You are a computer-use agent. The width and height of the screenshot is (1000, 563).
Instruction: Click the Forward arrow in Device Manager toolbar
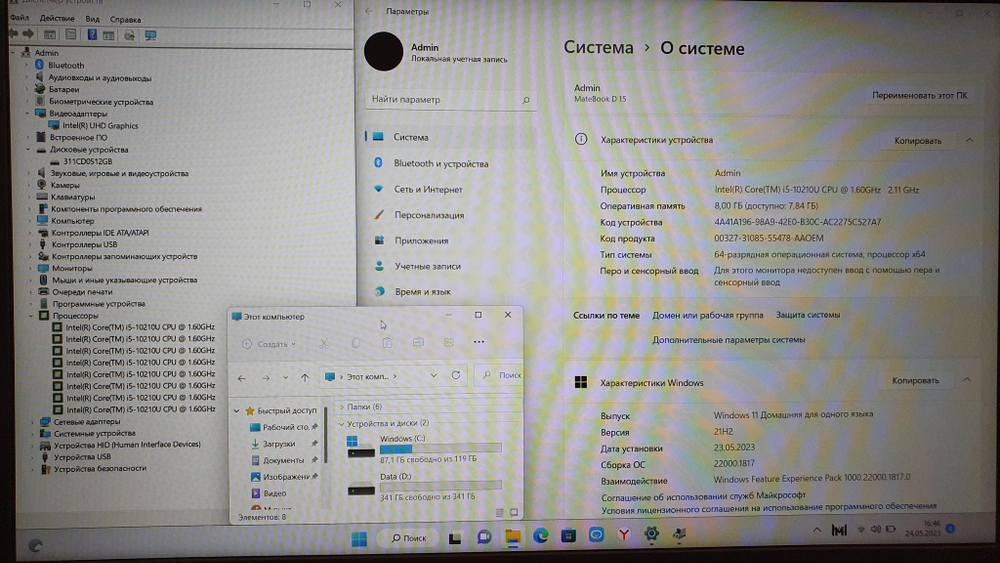(28, 34)
